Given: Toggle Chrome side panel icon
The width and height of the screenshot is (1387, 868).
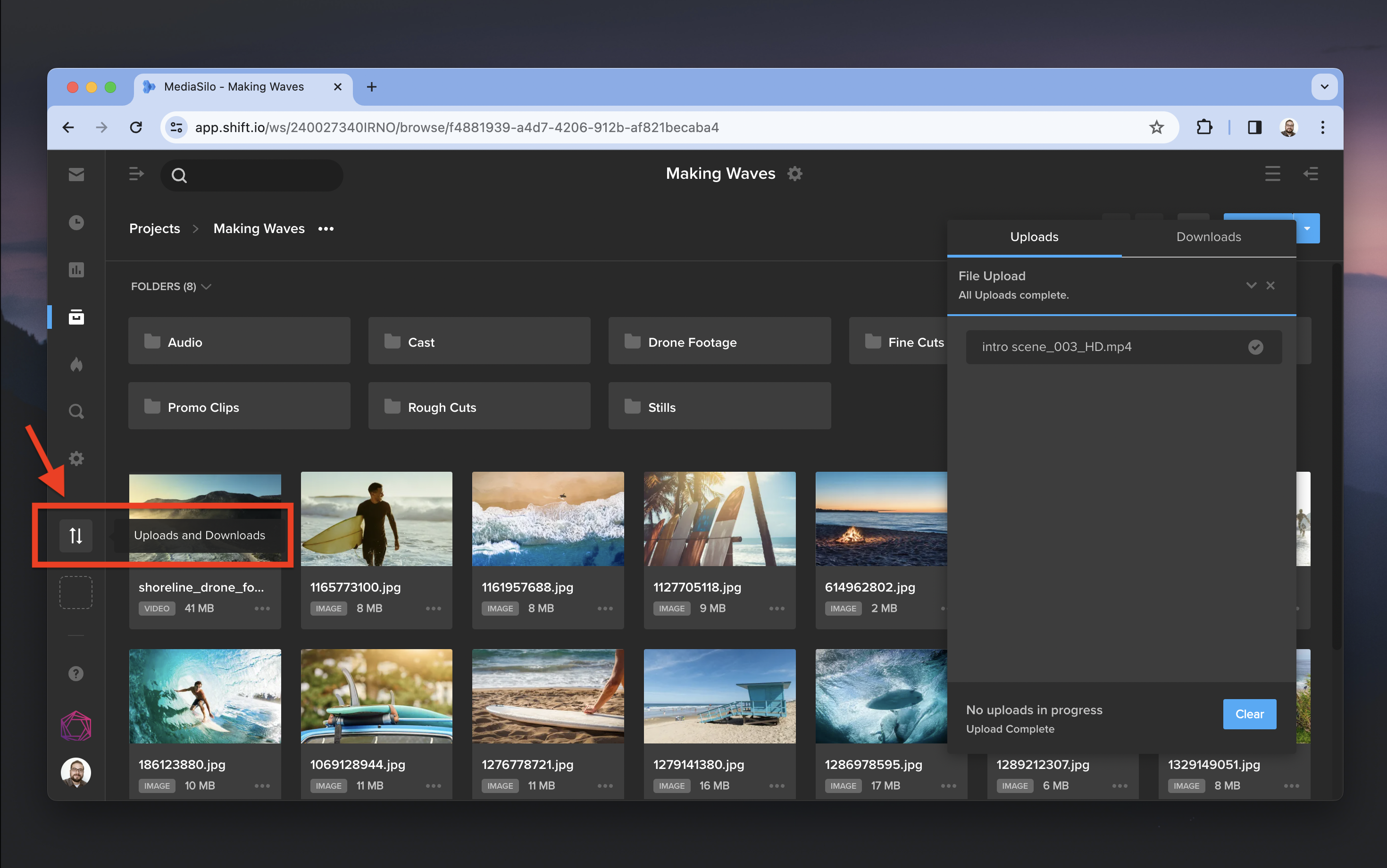Looking at the screenshot, I should click(x=1255, y=127).
